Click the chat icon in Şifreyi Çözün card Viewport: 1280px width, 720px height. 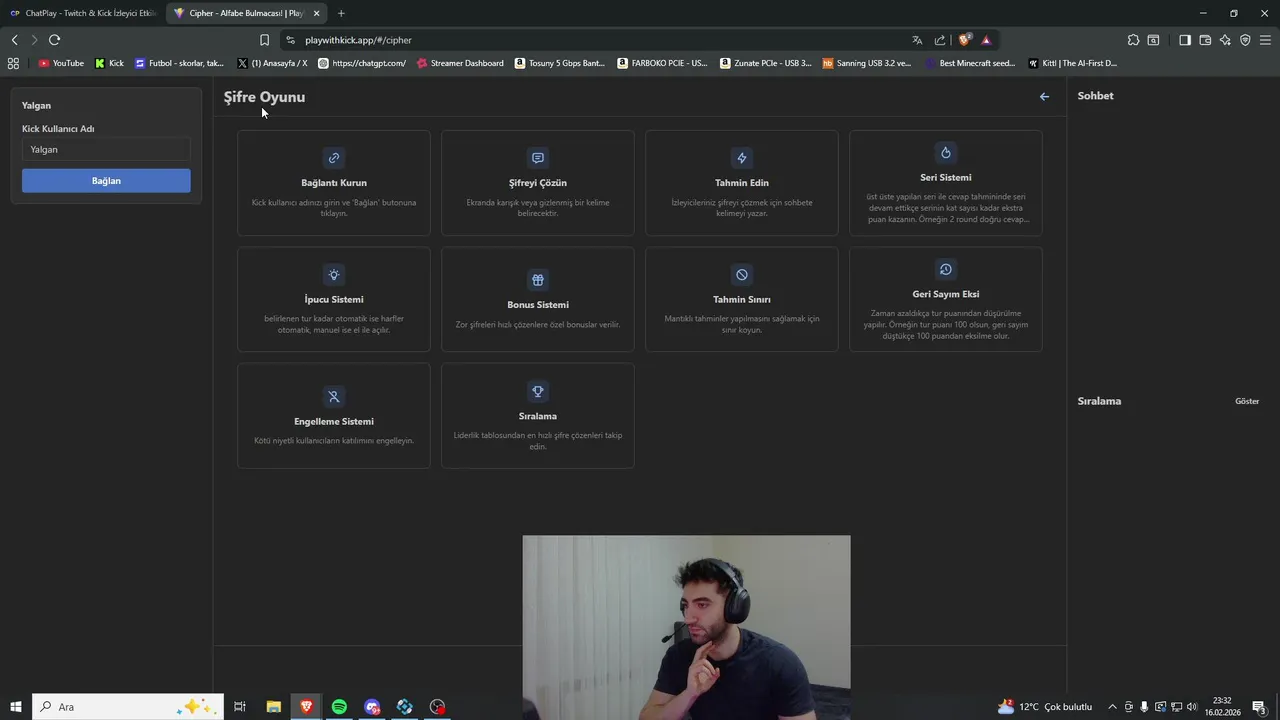pos(538,158)
